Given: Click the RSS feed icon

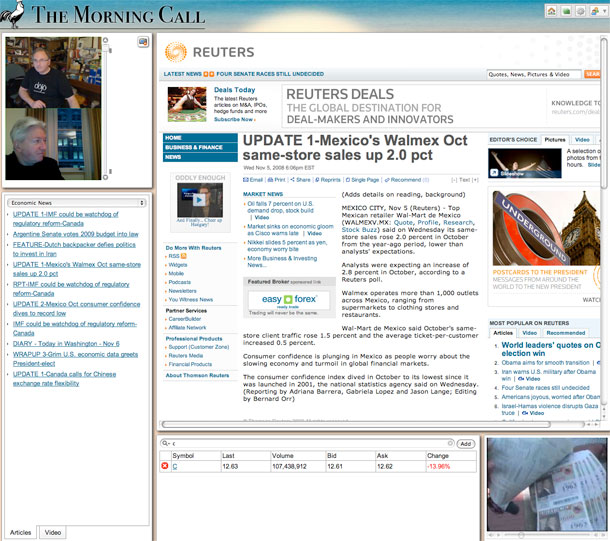Looking at the screenshot, I should (184, 256).
